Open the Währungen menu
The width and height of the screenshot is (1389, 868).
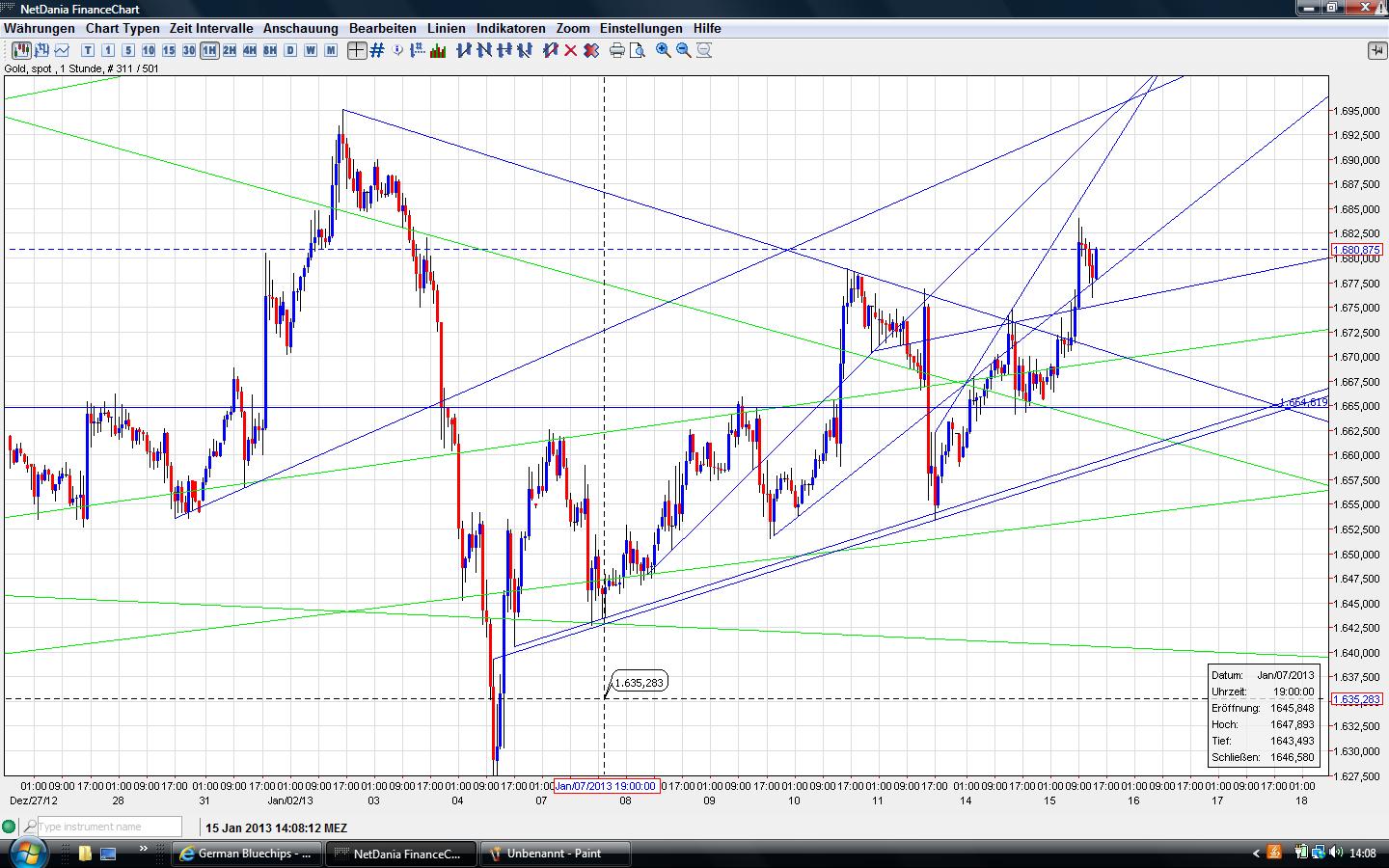pos(39,28)
